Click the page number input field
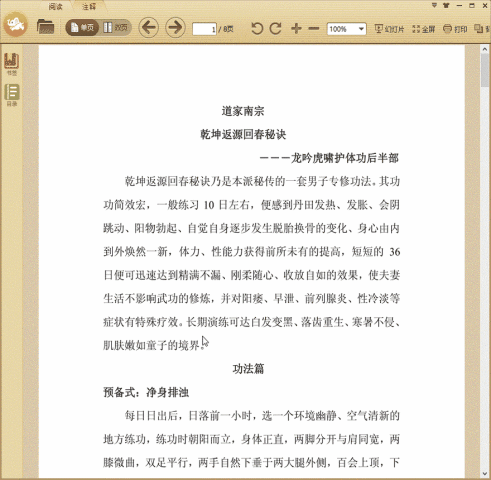The height and width of the screenshot is (480, 491). coord(204,29)
